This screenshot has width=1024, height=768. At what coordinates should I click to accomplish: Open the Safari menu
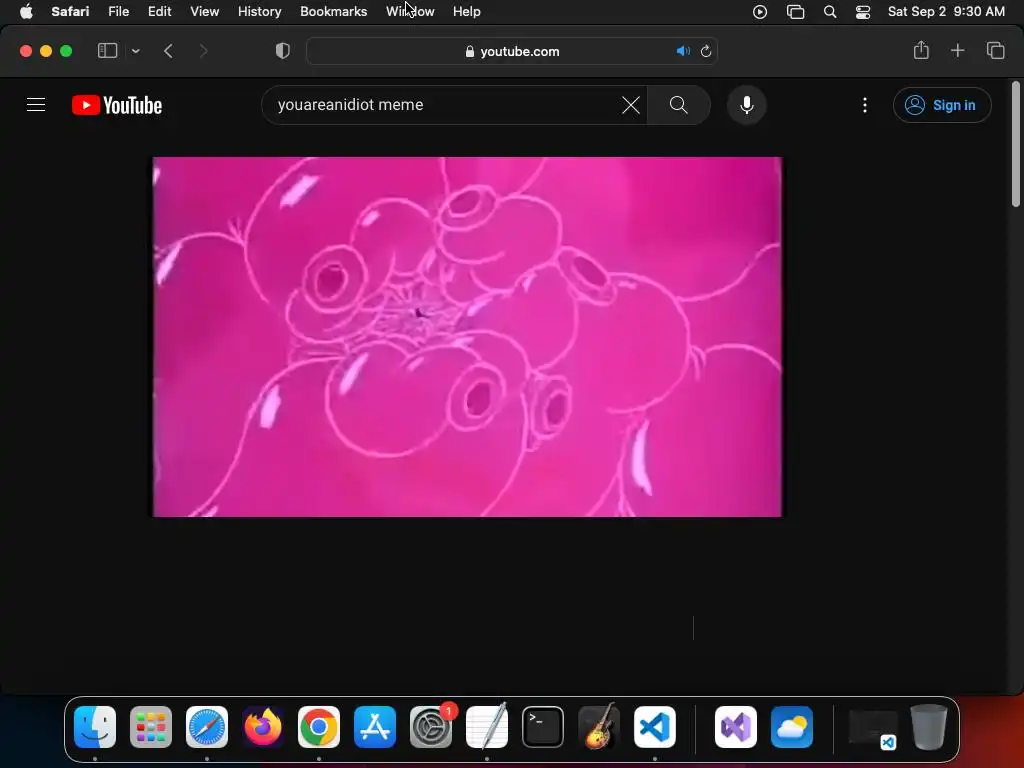click(x=70, y=11)
